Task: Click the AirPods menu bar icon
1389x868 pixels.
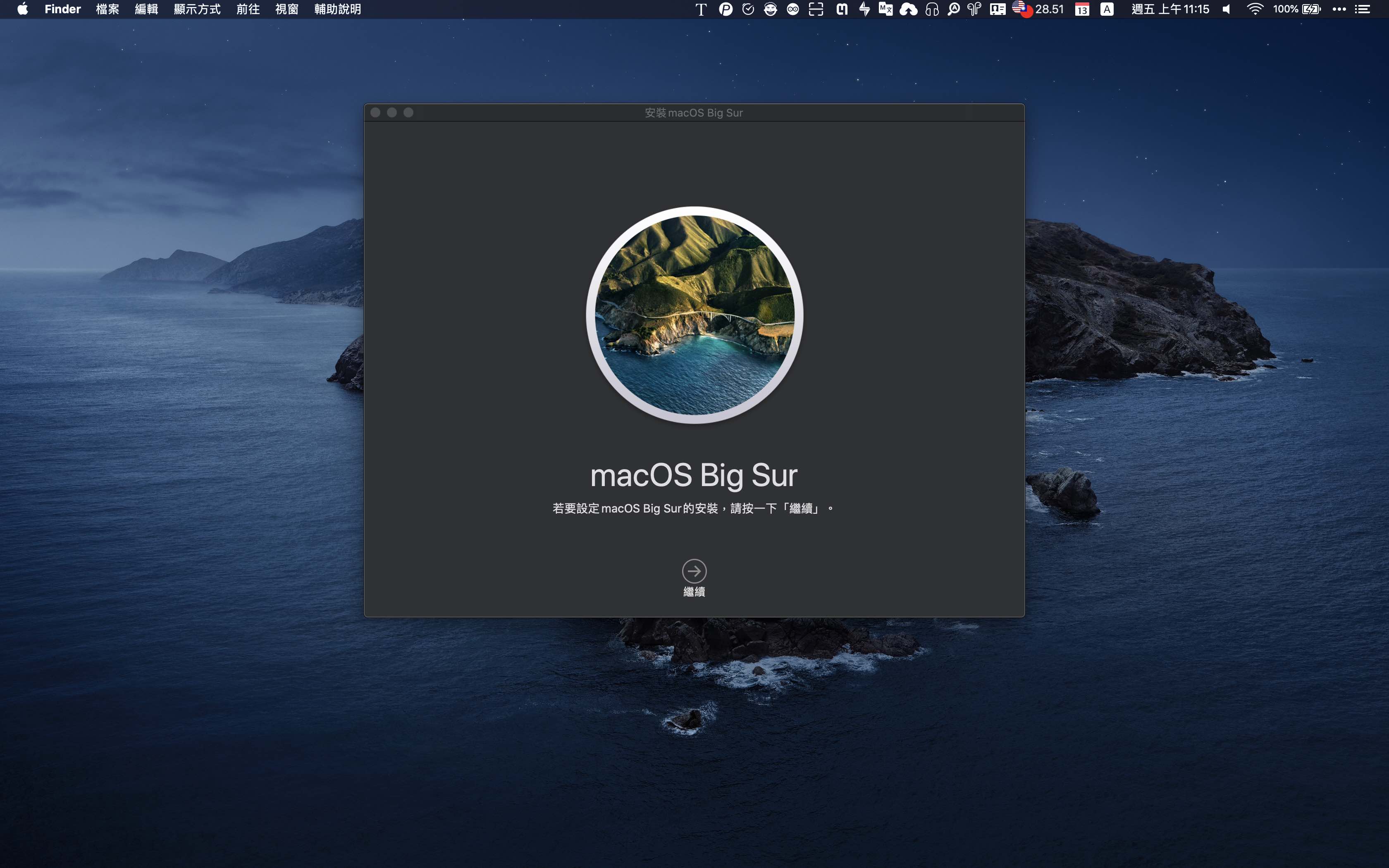Action: click(975, 9)
